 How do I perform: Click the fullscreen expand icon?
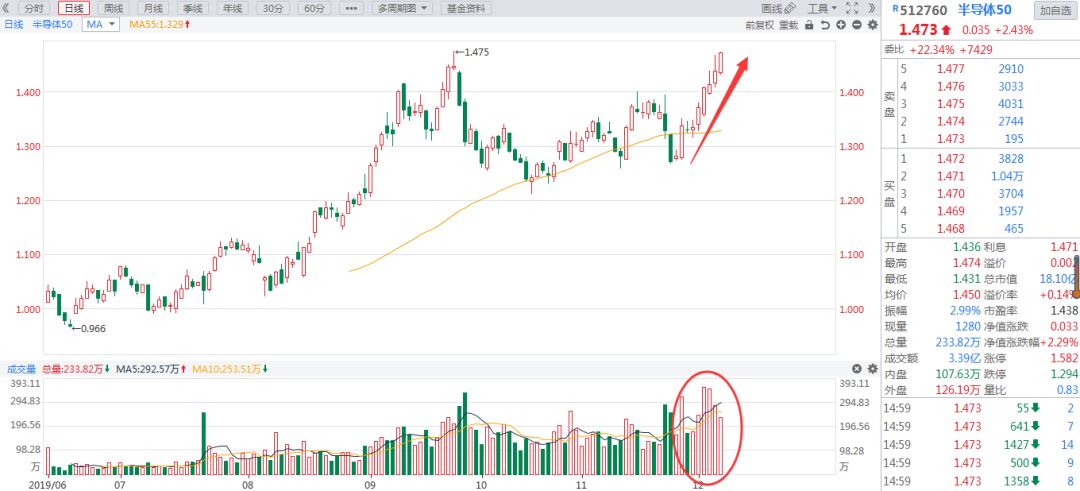[x=852, y=8]
